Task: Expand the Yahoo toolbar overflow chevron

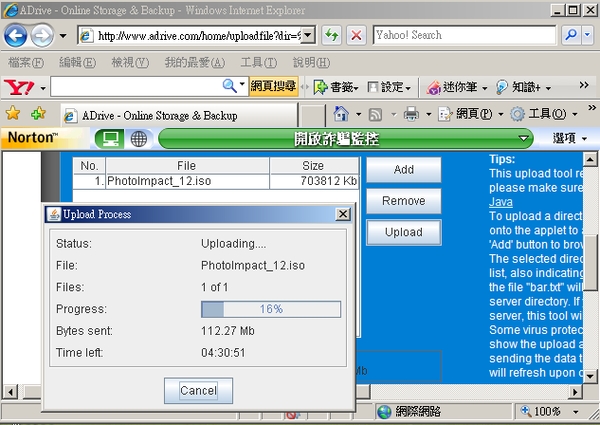Action: (584, 85)
